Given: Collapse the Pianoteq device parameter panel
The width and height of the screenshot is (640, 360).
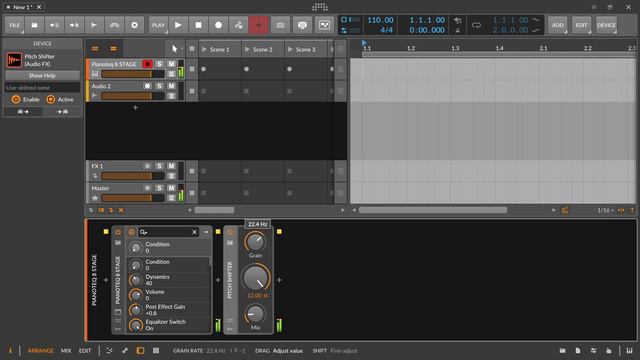Looking at the screenshot, I should [x=206, y=232].
